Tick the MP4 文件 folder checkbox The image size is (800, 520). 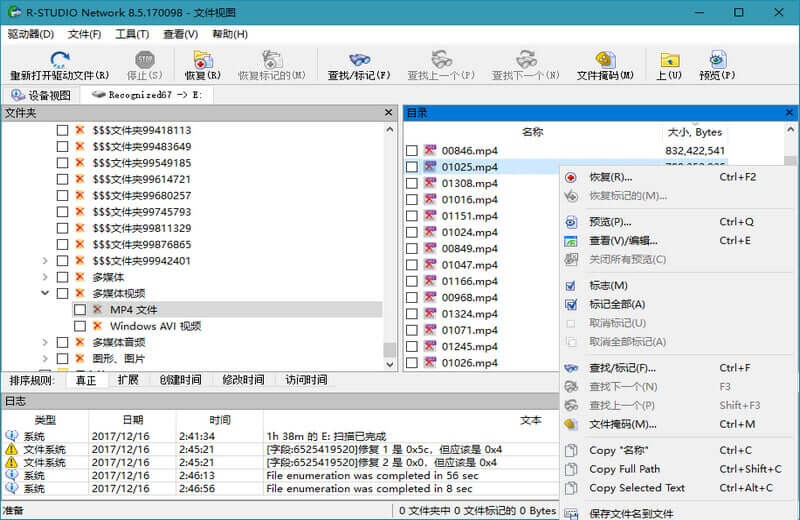(80, 310)
